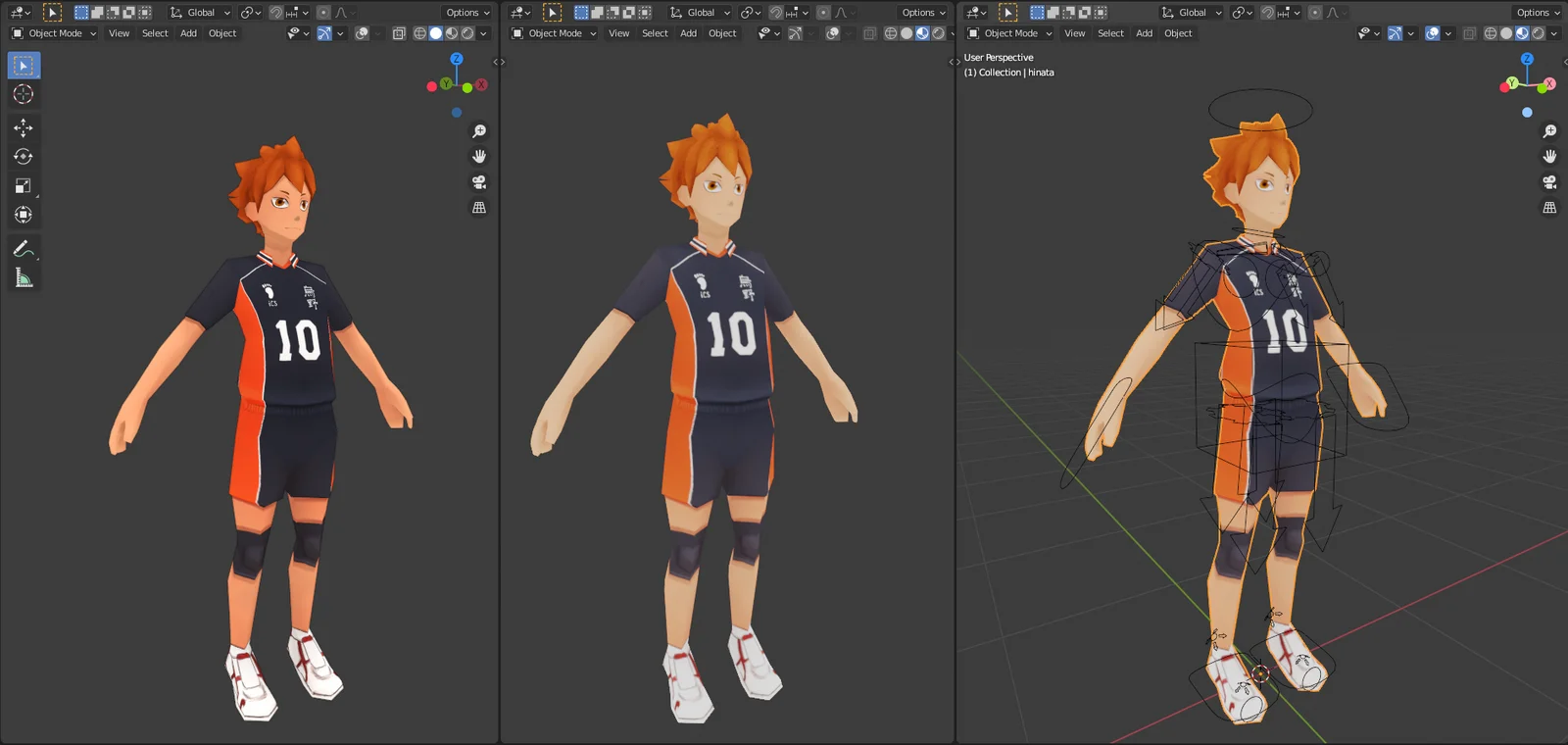Screen dimensions: 1568x745
Task: Open Add menu in right viewport
Action: click(x=1144, y=33)
